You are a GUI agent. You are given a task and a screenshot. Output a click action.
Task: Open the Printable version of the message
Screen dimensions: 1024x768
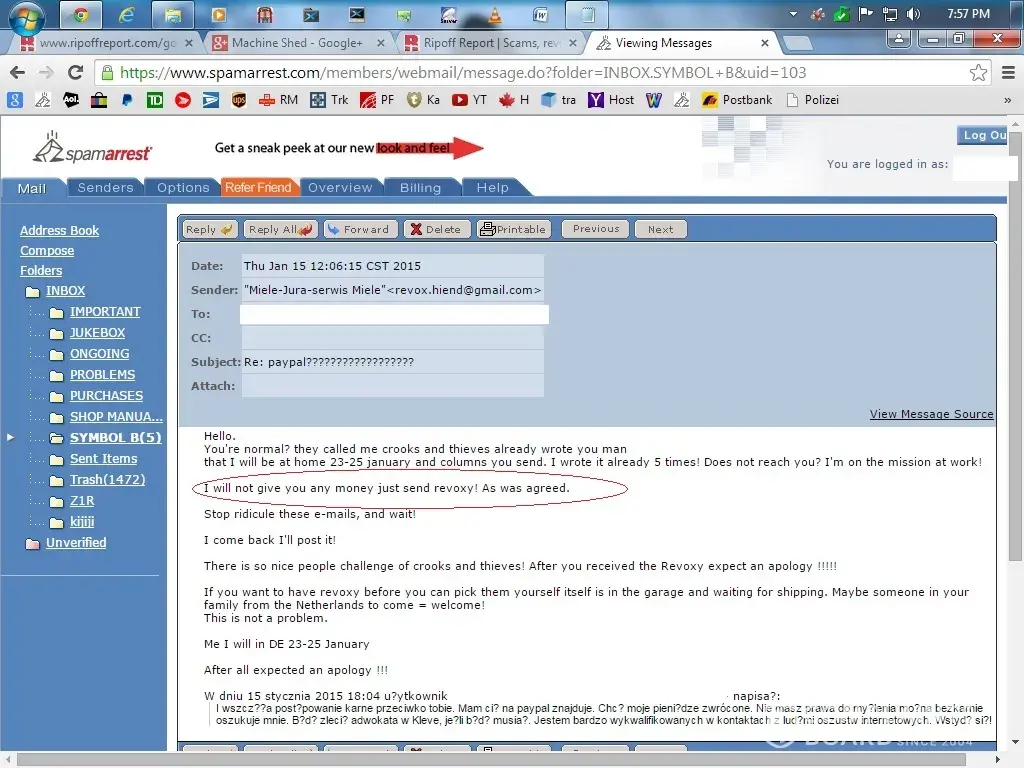[x=514, y=229]
